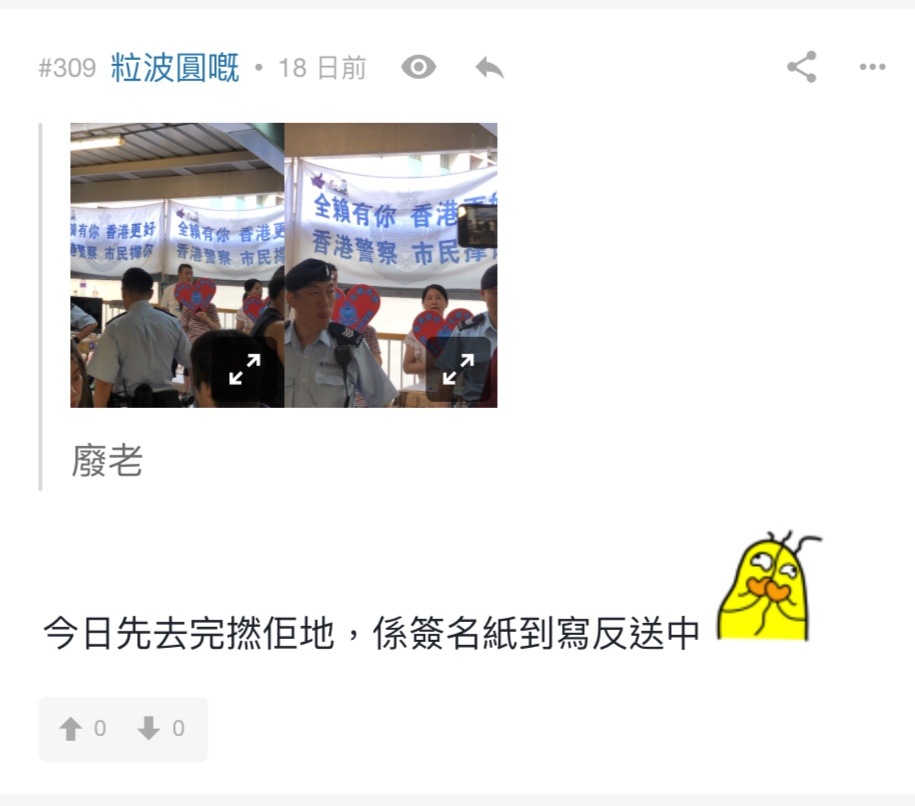Click the quoted text 廢老
The width and height of the screenshot is (915, 806).
pos(107,460)
